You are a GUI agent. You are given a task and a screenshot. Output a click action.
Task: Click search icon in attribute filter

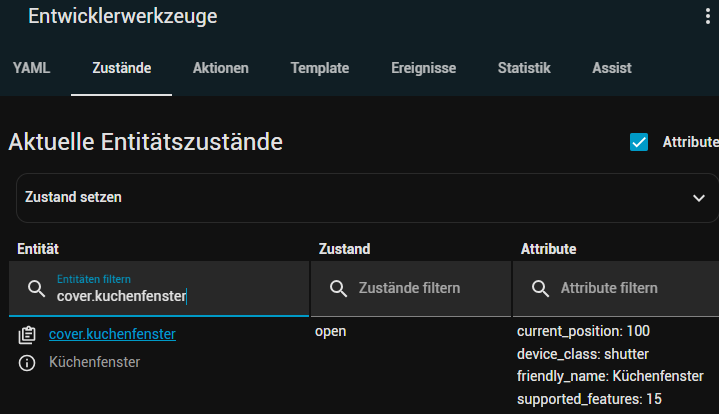pos(540,288)
